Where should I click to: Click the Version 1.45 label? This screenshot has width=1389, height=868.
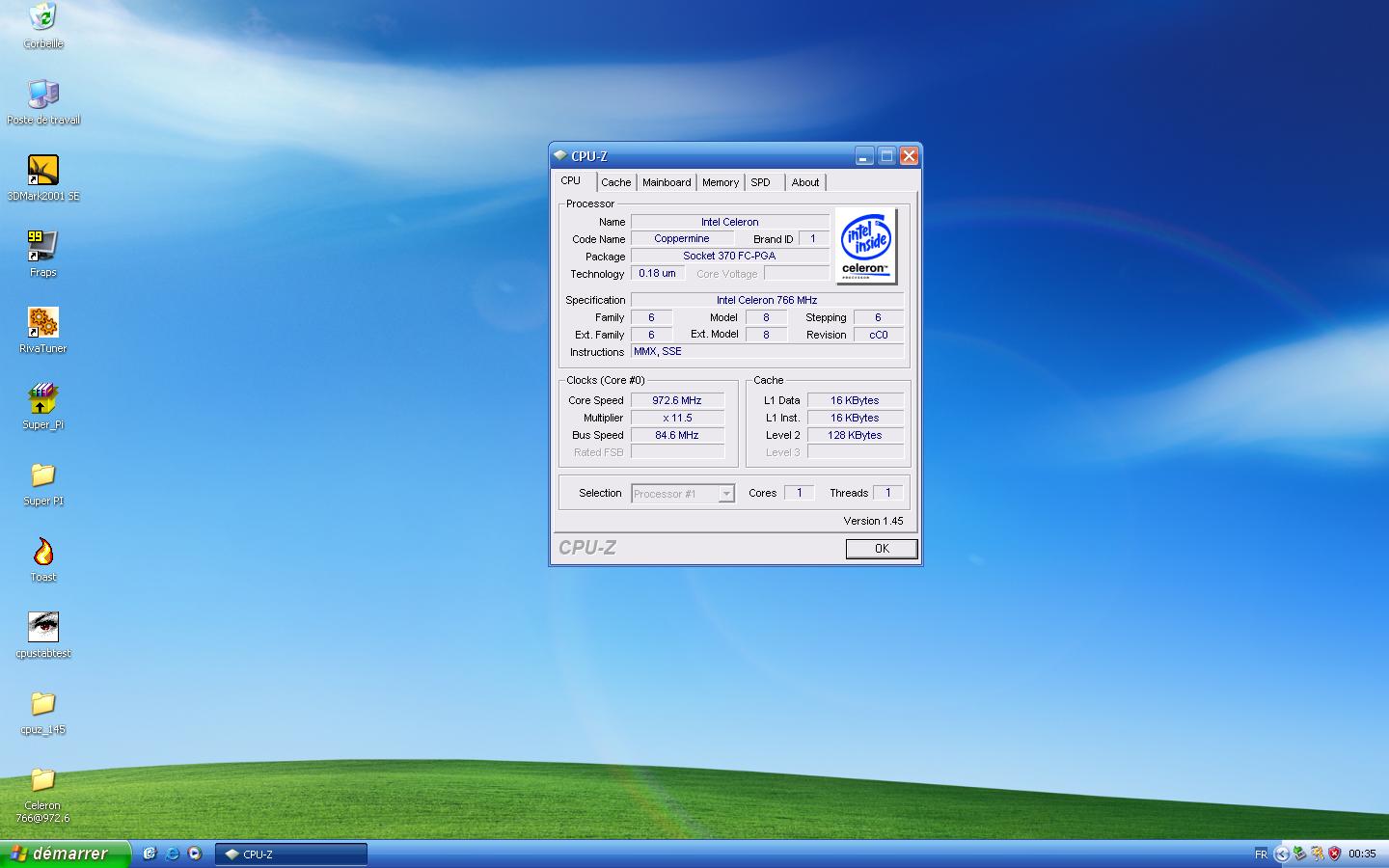click(x=874, y=521)
